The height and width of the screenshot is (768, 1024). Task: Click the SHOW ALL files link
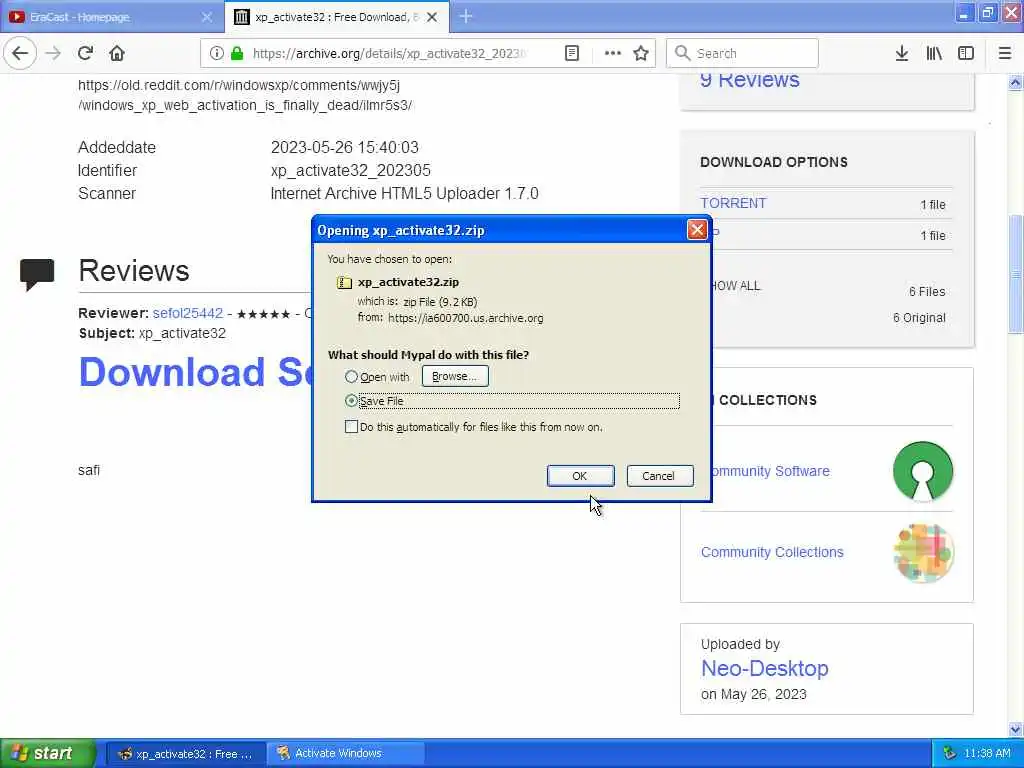point(737,285)
